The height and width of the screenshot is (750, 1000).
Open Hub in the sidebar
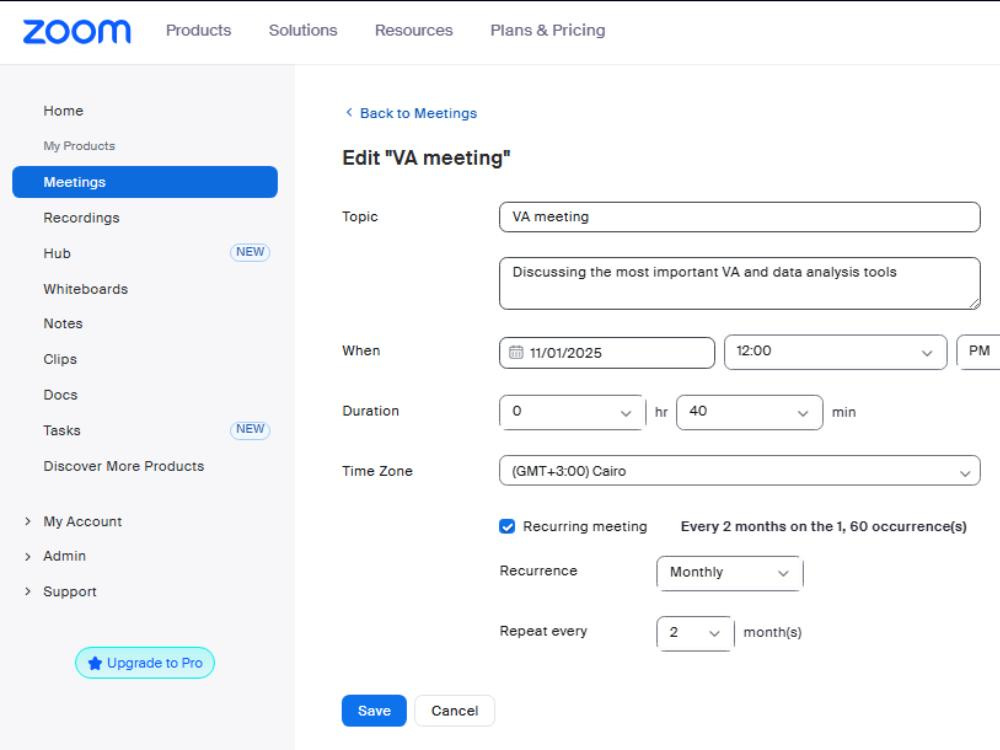click(x=57, y=253)
